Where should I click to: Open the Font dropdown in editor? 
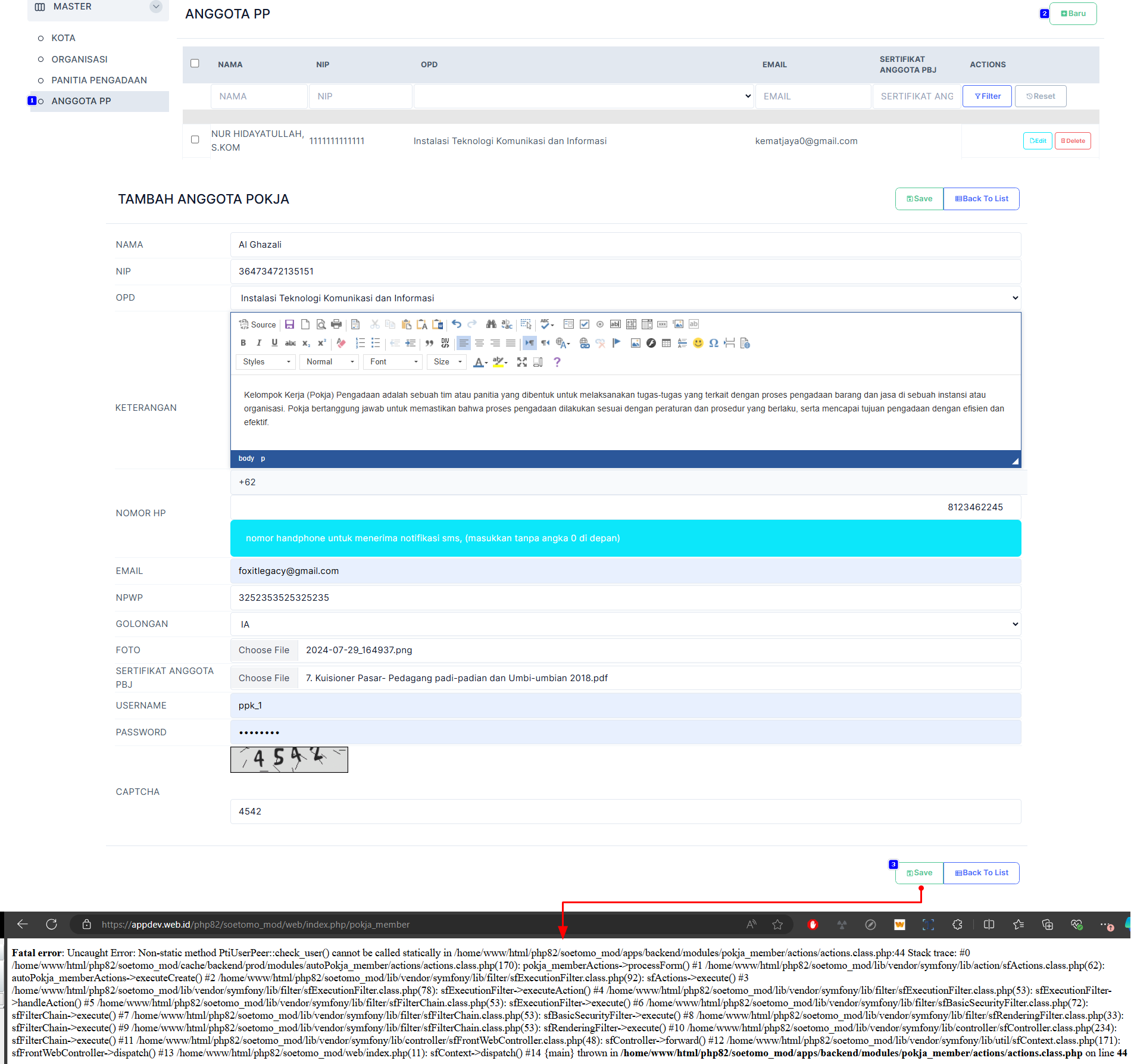(x=393, y=362)
